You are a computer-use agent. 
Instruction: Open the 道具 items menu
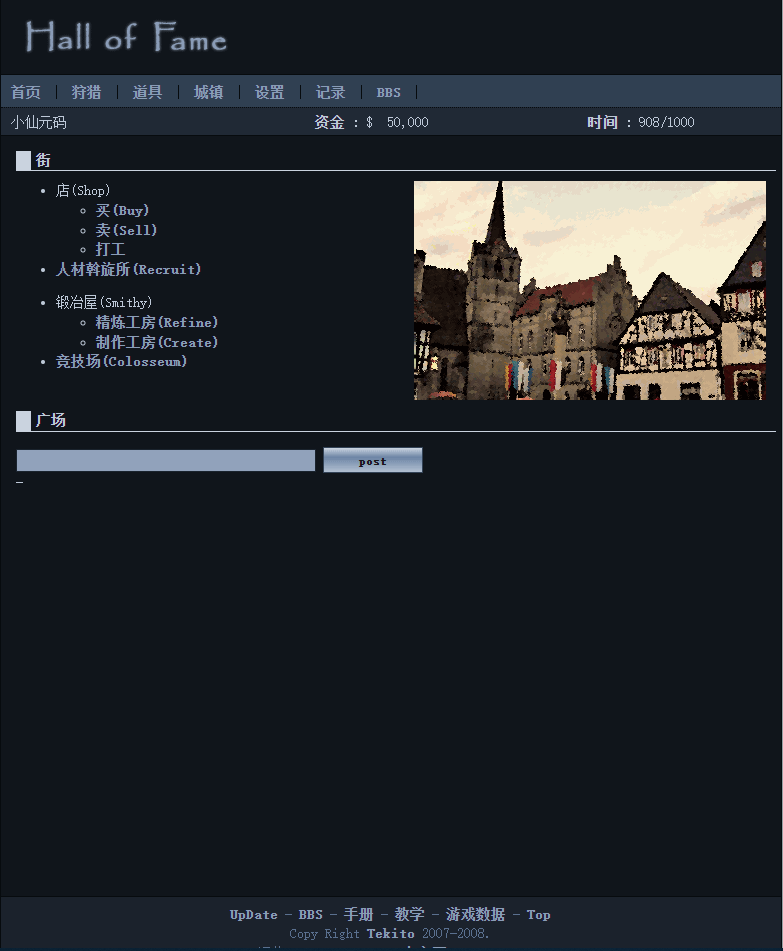click(x=147, y=92)
